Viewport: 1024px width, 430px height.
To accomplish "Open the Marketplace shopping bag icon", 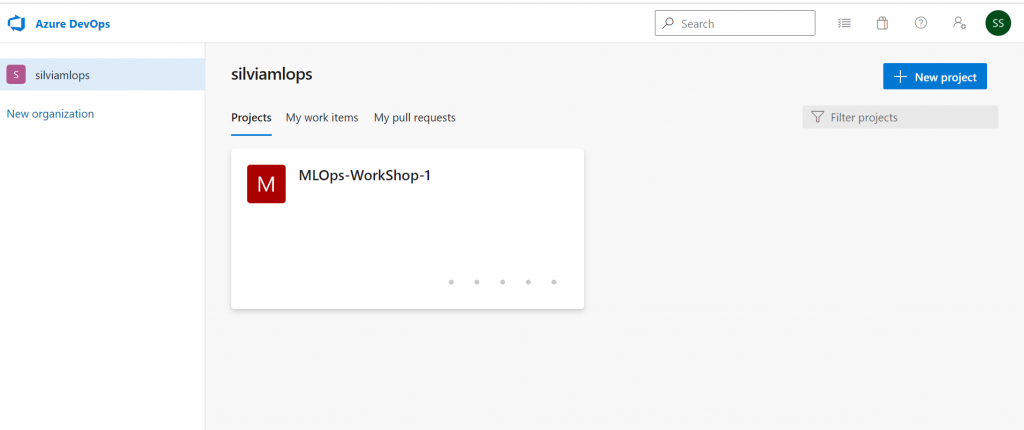I will (x=882, y=24).
